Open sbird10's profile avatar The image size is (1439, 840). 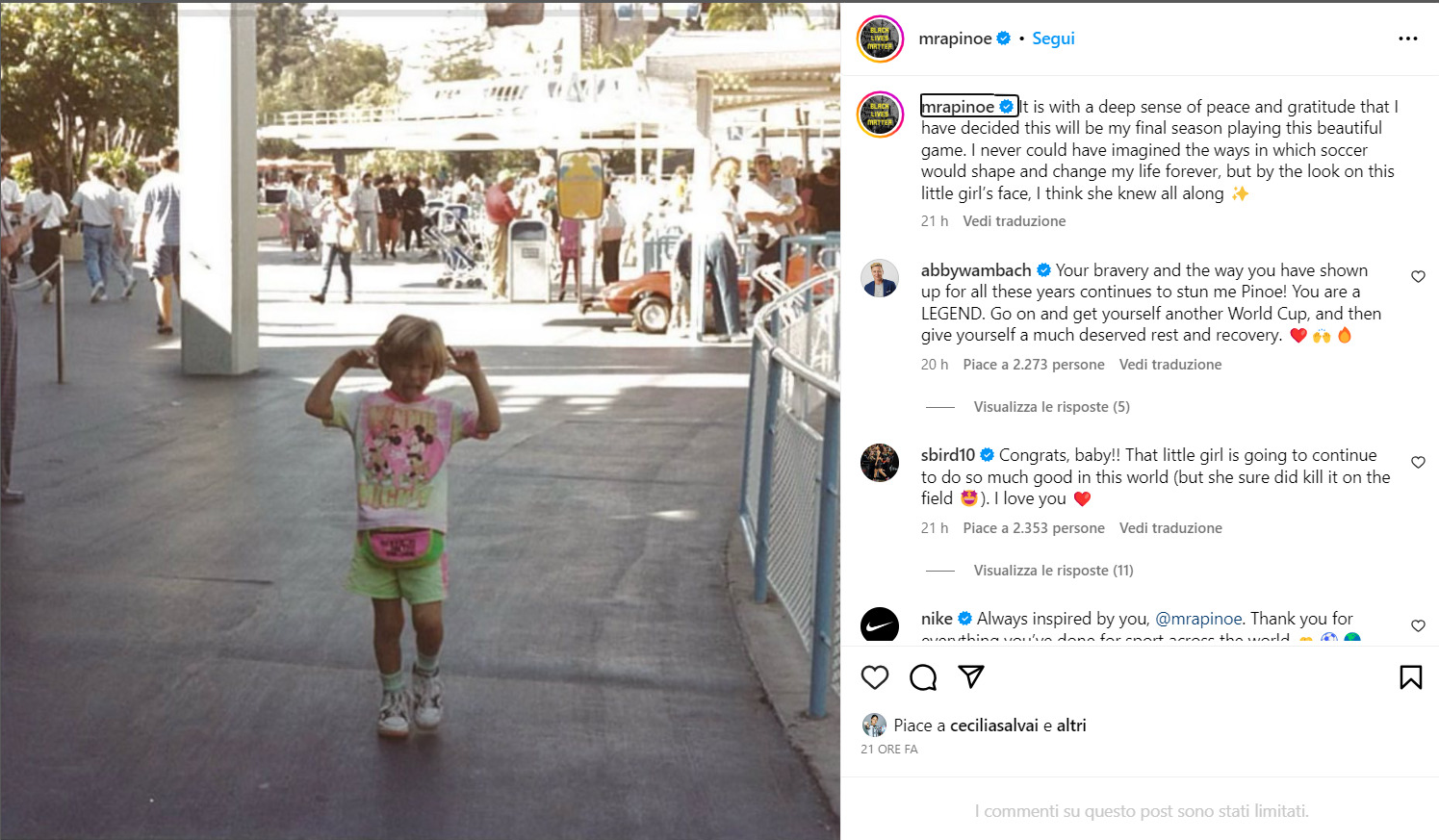point(880,463)
